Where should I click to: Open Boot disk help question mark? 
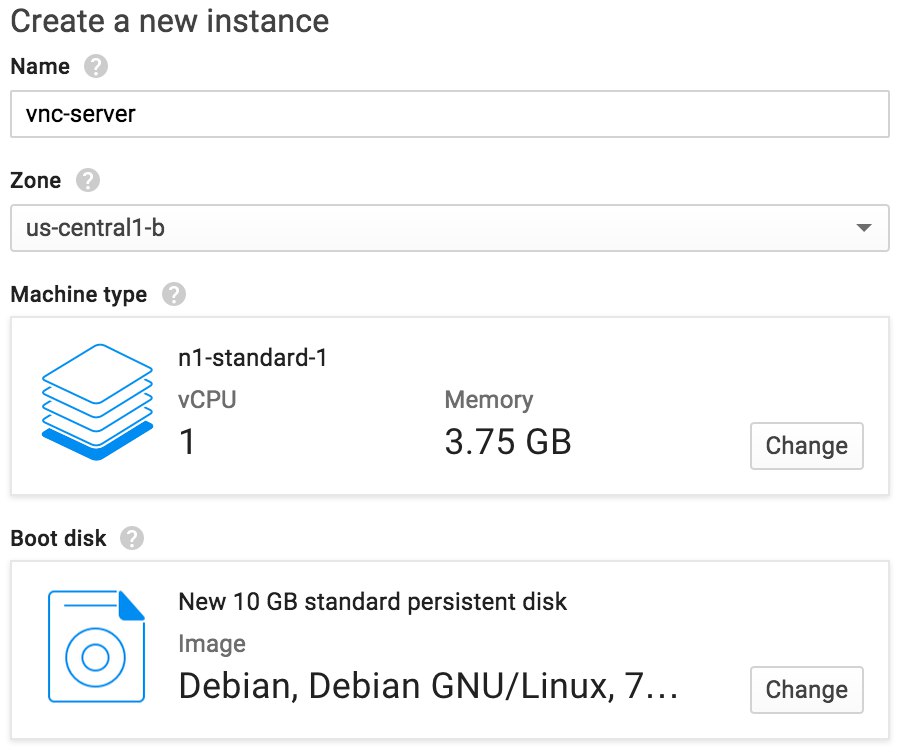tap(132, 538)
